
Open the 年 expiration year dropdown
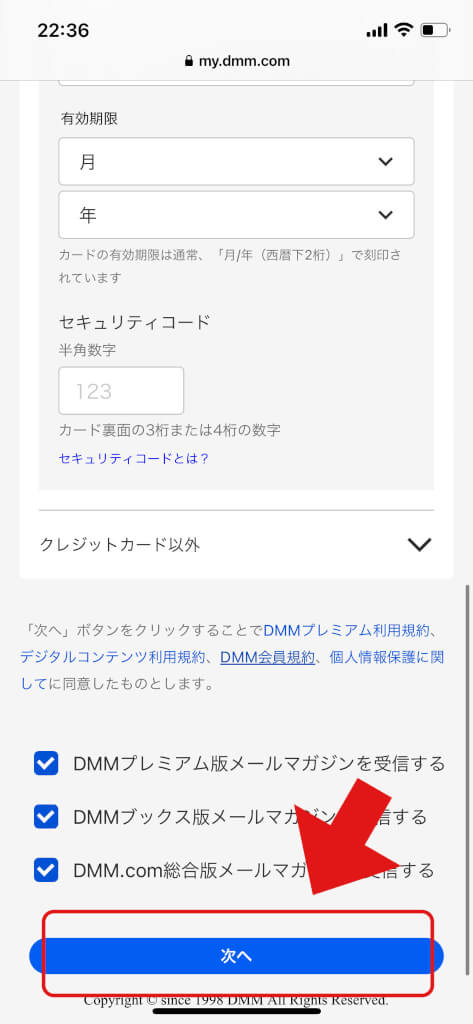pyautogui.click(x=236, y=215)
